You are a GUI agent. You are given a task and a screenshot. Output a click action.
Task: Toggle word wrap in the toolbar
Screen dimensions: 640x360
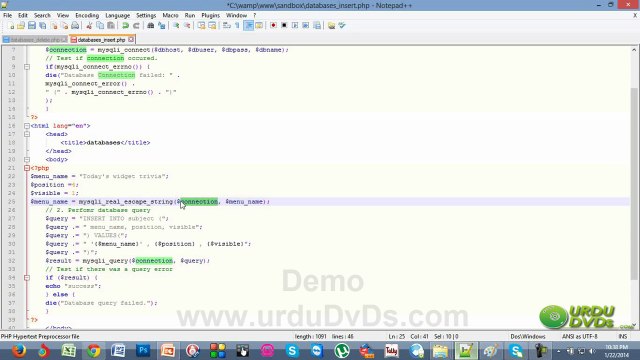[227, 26]
